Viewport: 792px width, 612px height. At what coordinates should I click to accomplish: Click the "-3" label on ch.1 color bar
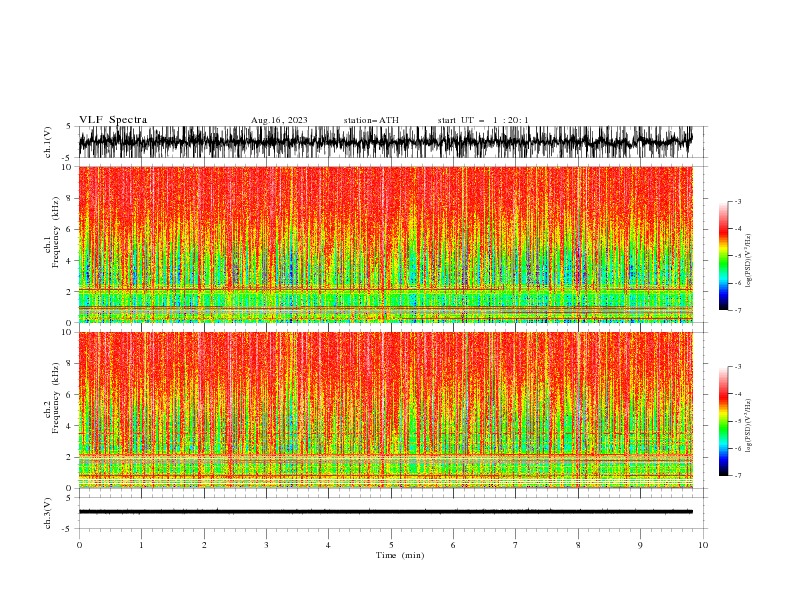[737, 201]
